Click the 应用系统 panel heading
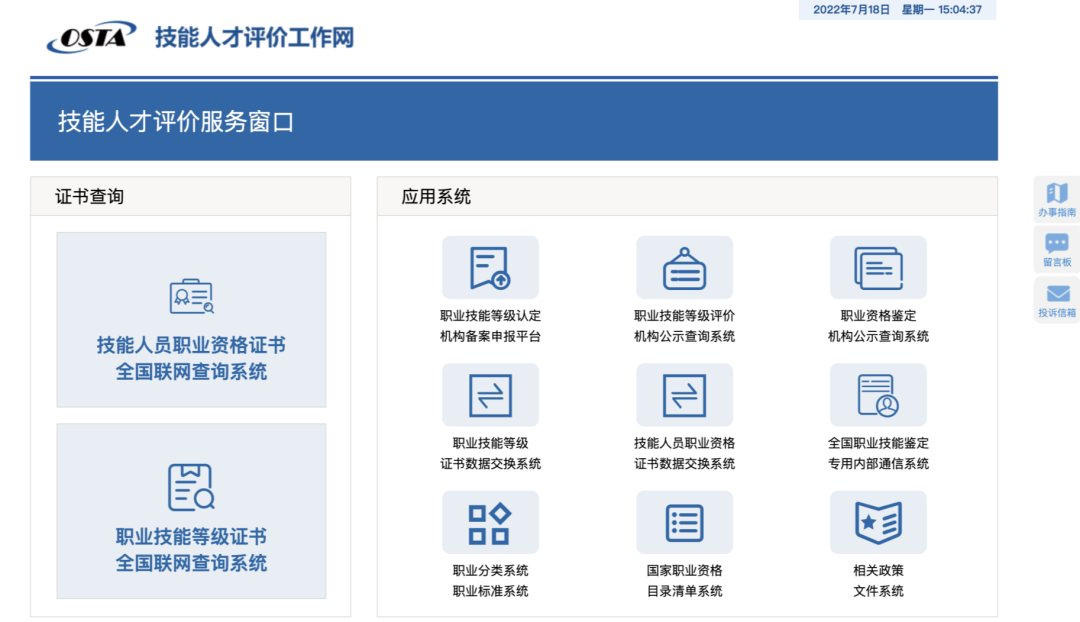Image resolution: width=1080 pixels, height=622 pixels. pos(436,197)
